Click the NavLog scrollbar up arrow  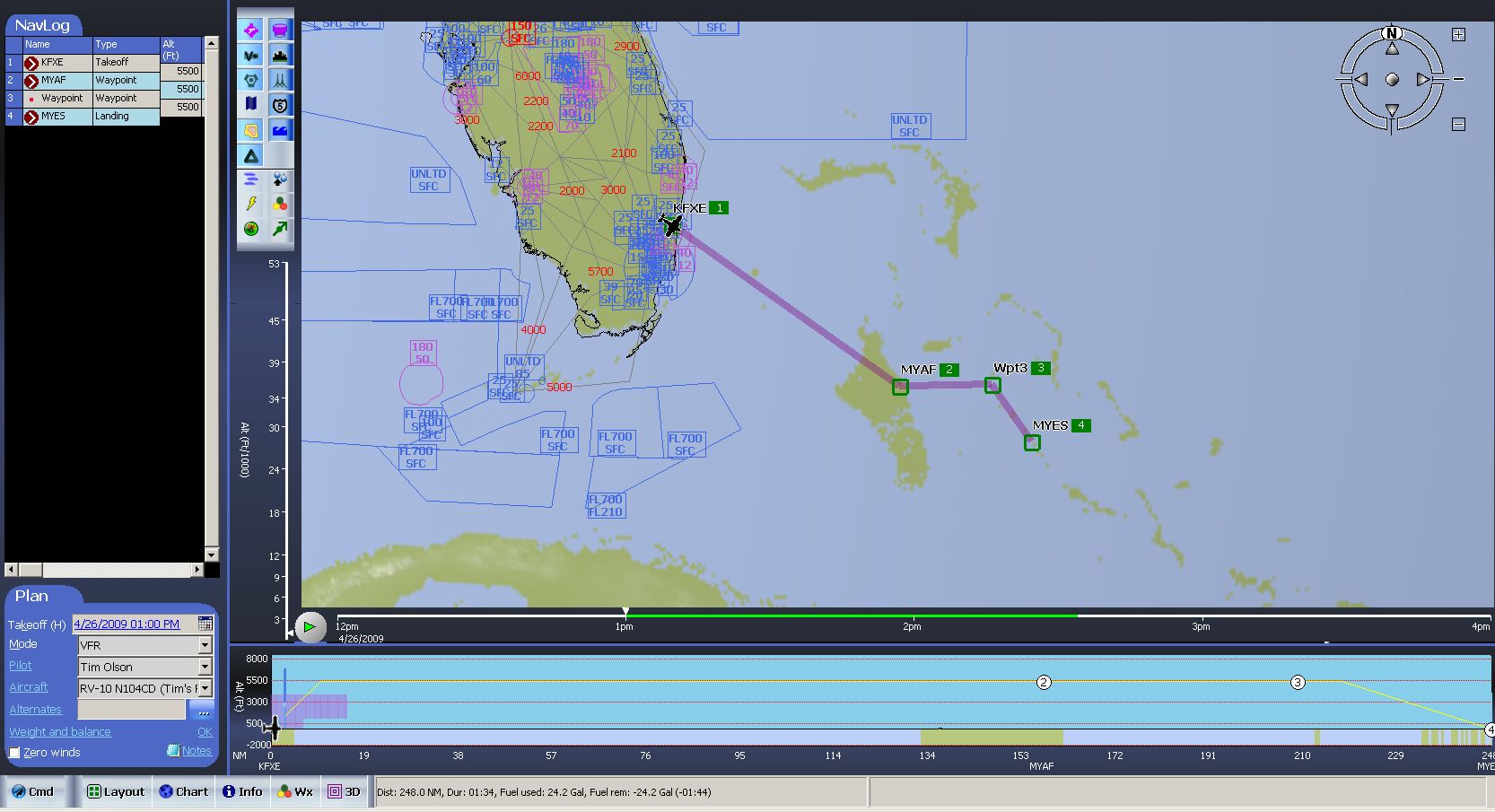(x=212, y=42)
